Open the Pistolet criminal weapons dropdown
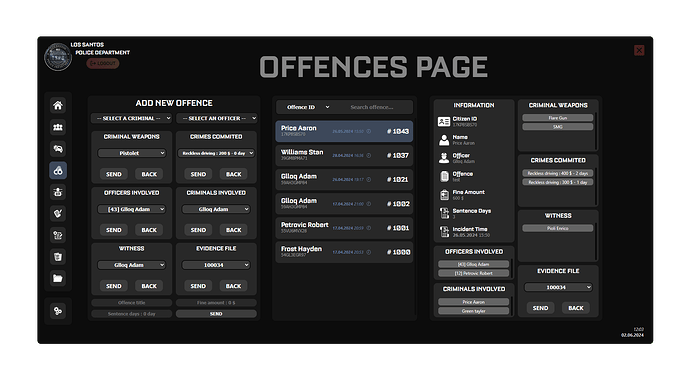 point(132,153)
